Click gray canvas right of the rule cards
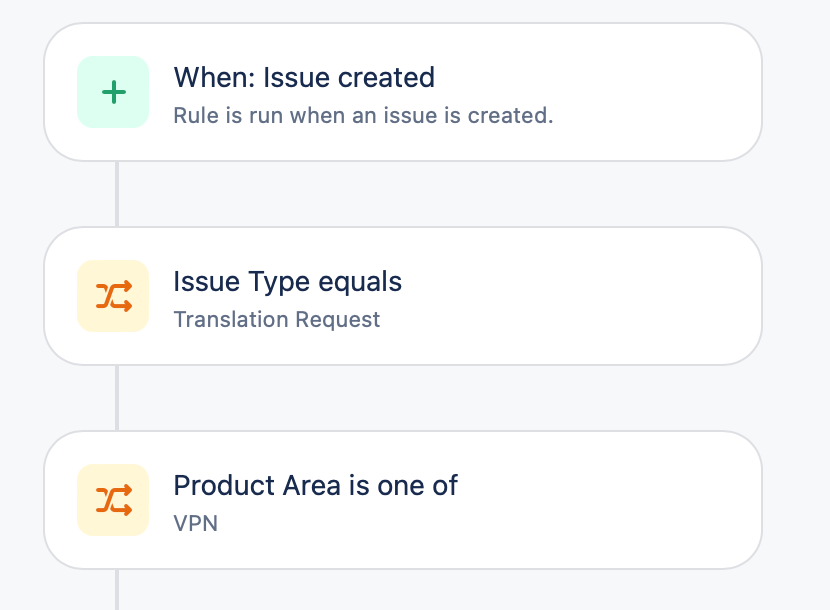830x610 pixels. 797,300
